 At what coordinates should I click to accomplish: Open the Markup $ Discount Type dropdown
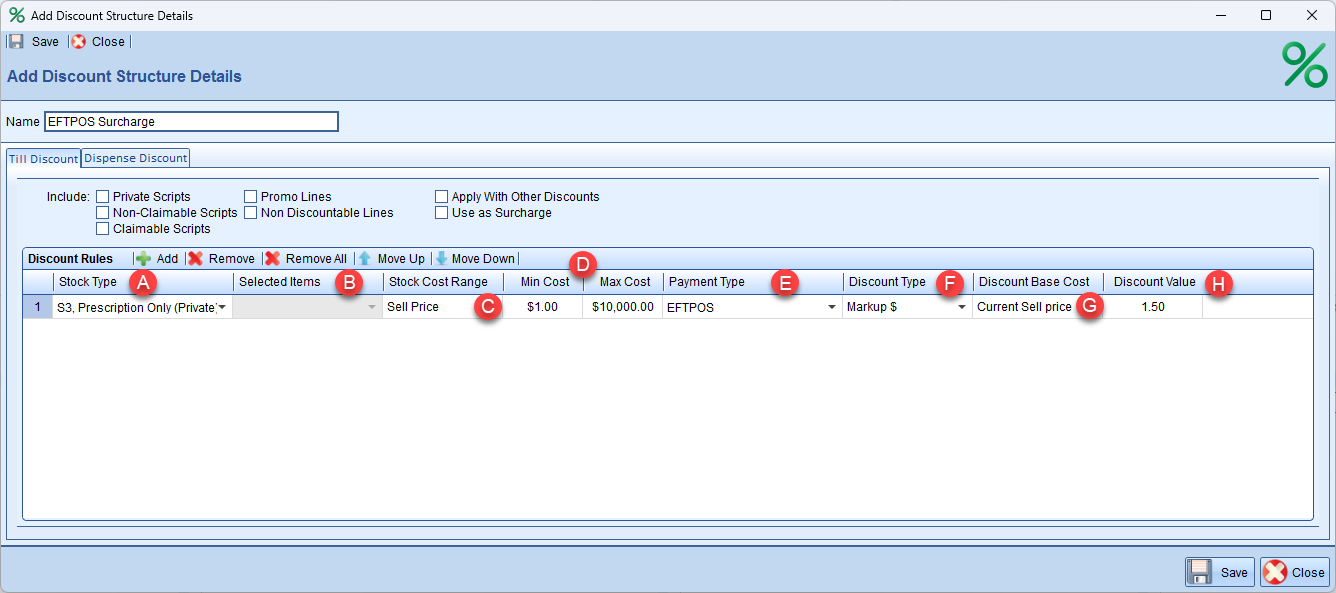pos(962,308)
